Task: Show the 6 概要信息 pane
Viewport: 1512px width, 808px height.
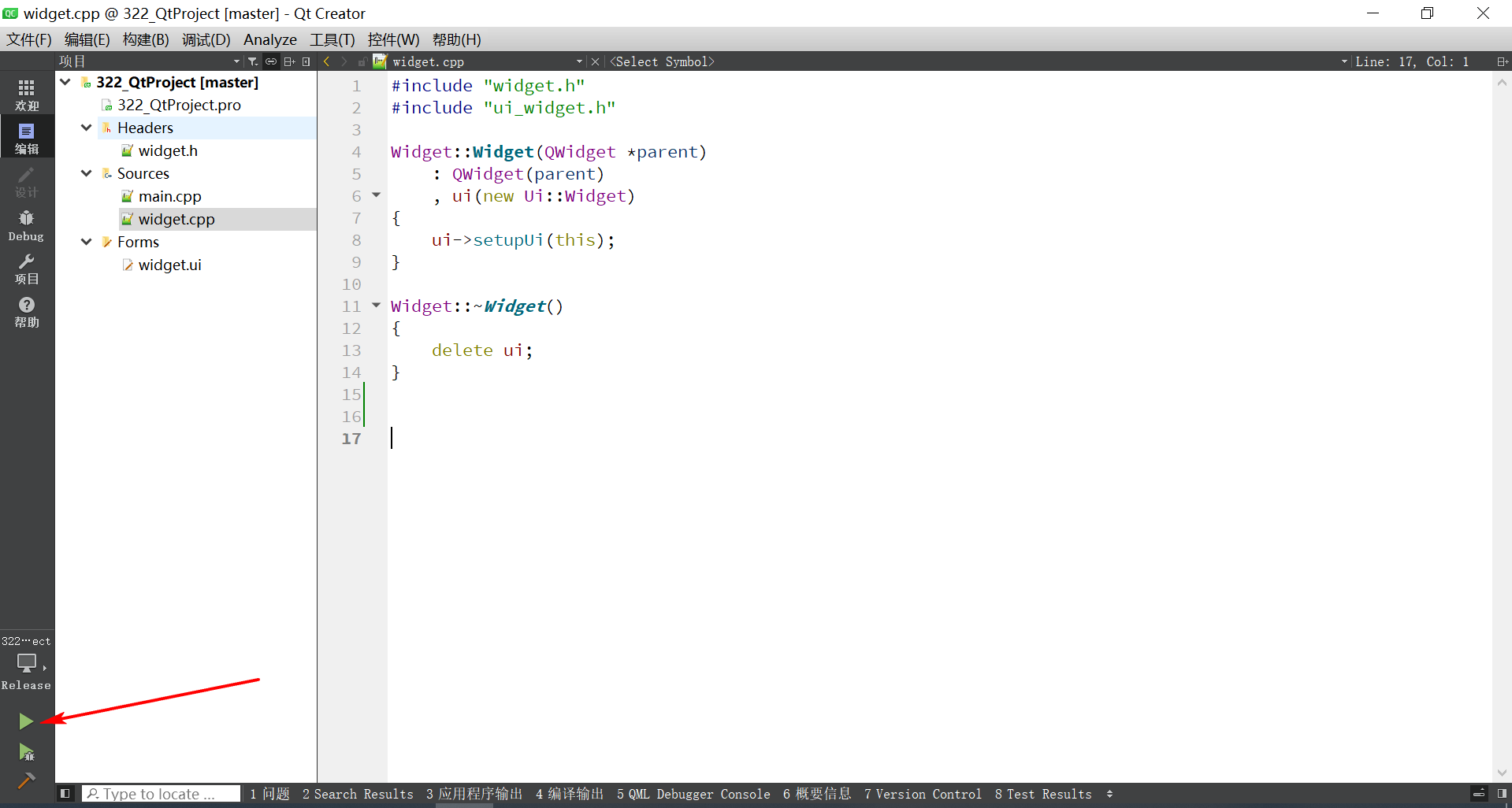Action: click(817, 794)
